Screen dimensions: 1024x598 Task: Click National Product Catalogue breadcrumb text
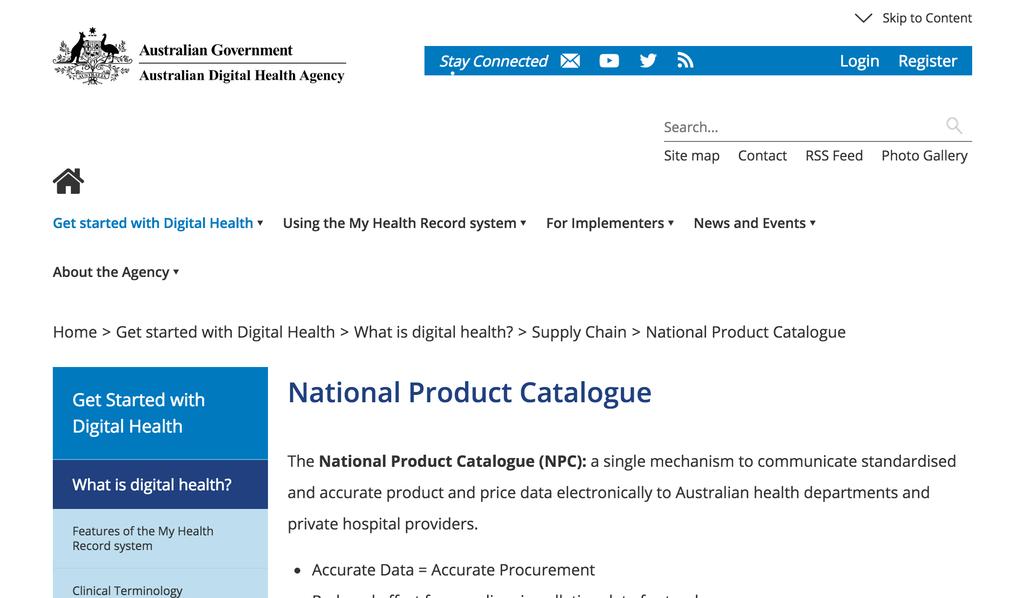click(745, 332)
